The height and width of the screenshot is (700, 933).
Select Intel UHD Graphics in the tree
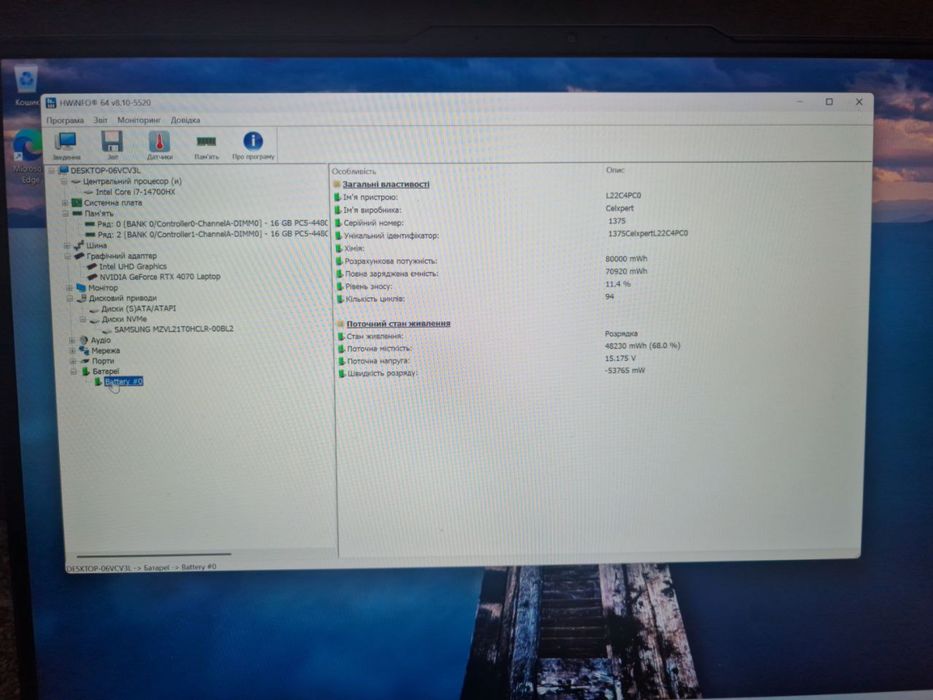coord(133,267)
